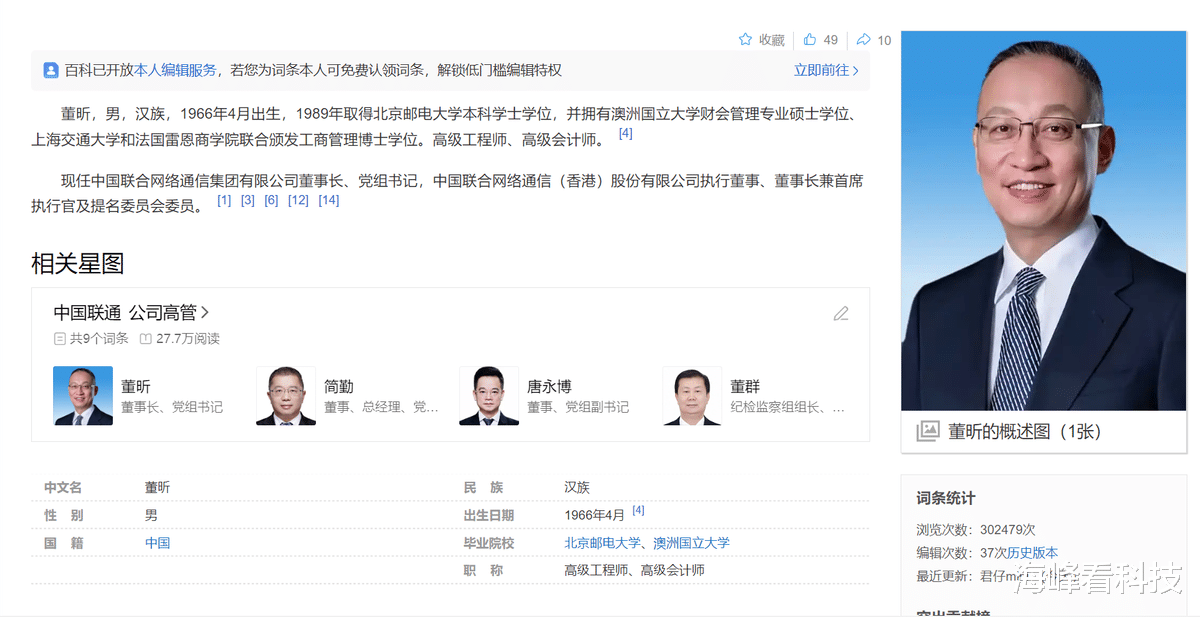The height and width of the screenshot is (617, 1200).
Task: Open reference [14] citation
Action: 329,200
